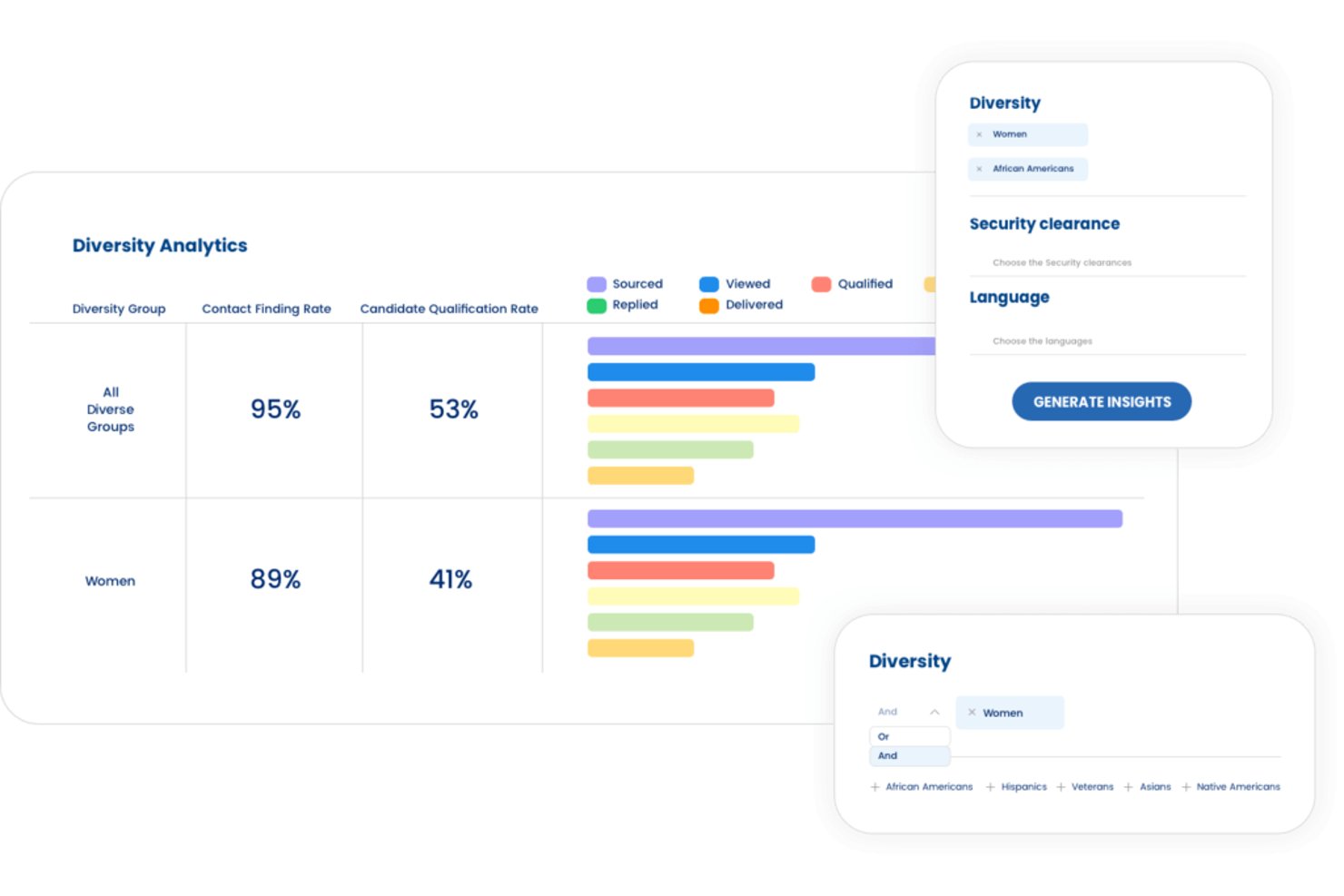The width and height of the screenshot is (1344, 896).
Task: Click the red Qualified bar in the Women row
Action: tap(680, 570)
